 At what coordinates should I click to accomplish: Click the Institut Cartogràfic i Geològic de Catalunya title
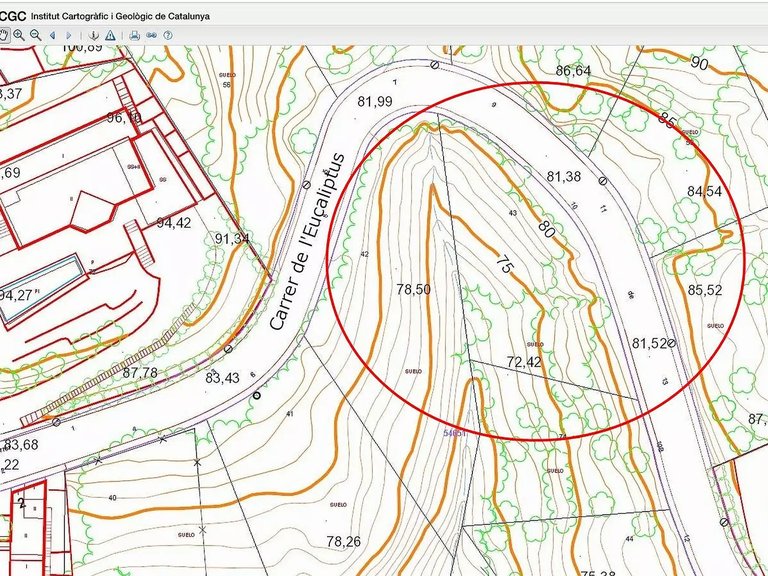click(120, 16)
